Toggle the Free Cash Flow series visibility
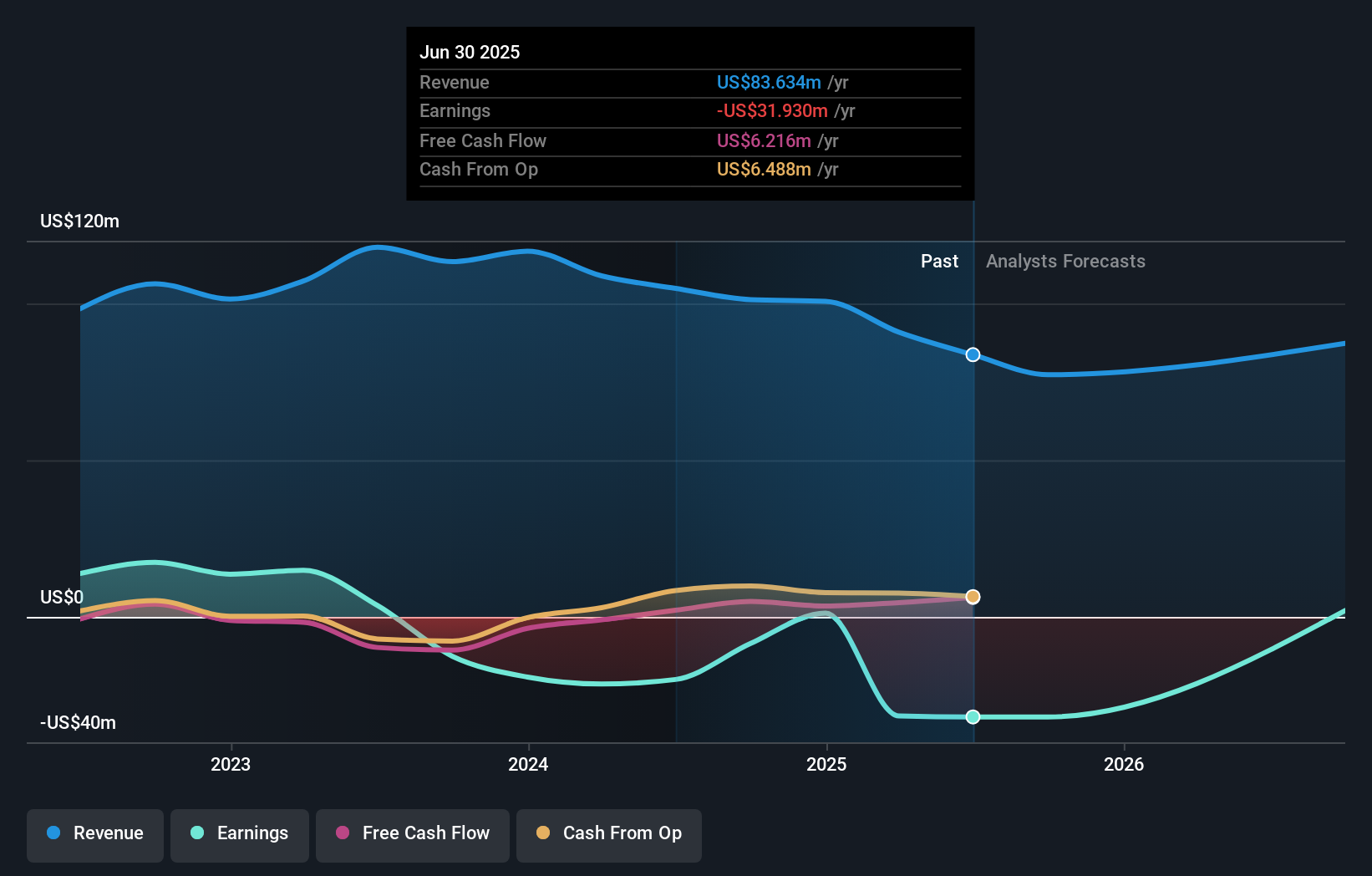 pos(412,833)
